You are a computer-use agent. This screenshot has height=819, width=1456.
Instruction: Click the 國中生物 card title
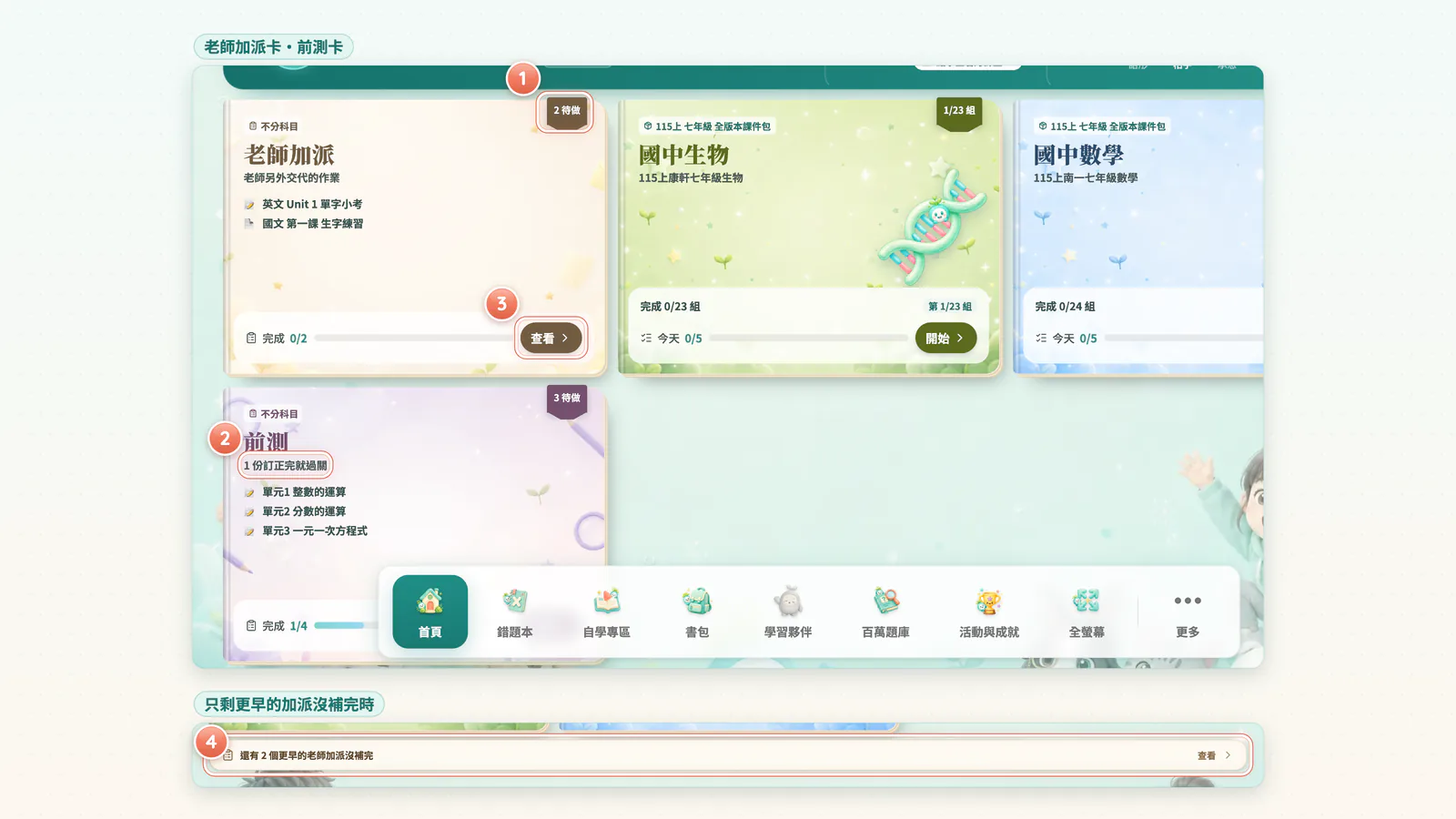point(683,155)
